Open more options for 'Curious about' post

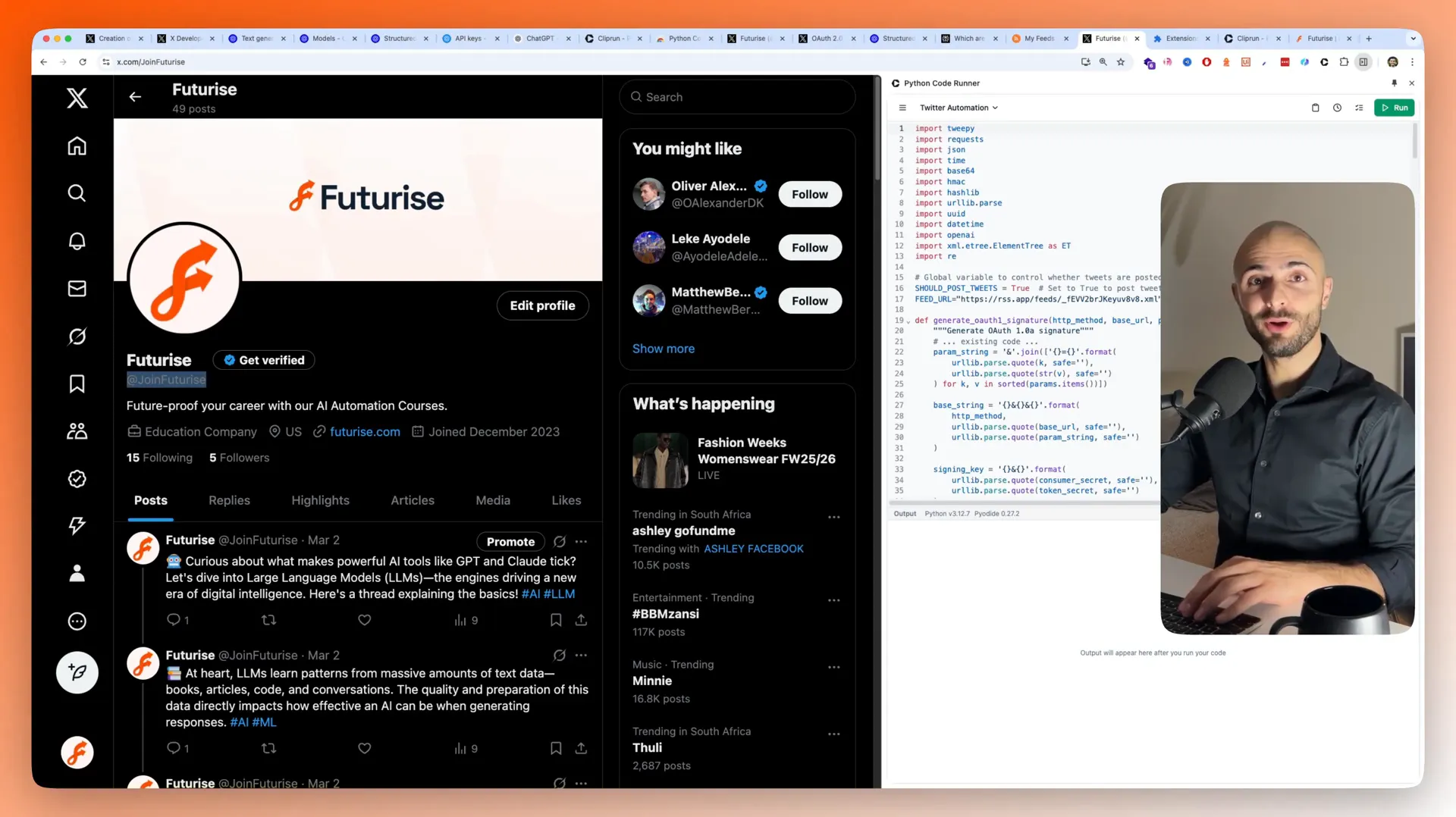581,541
